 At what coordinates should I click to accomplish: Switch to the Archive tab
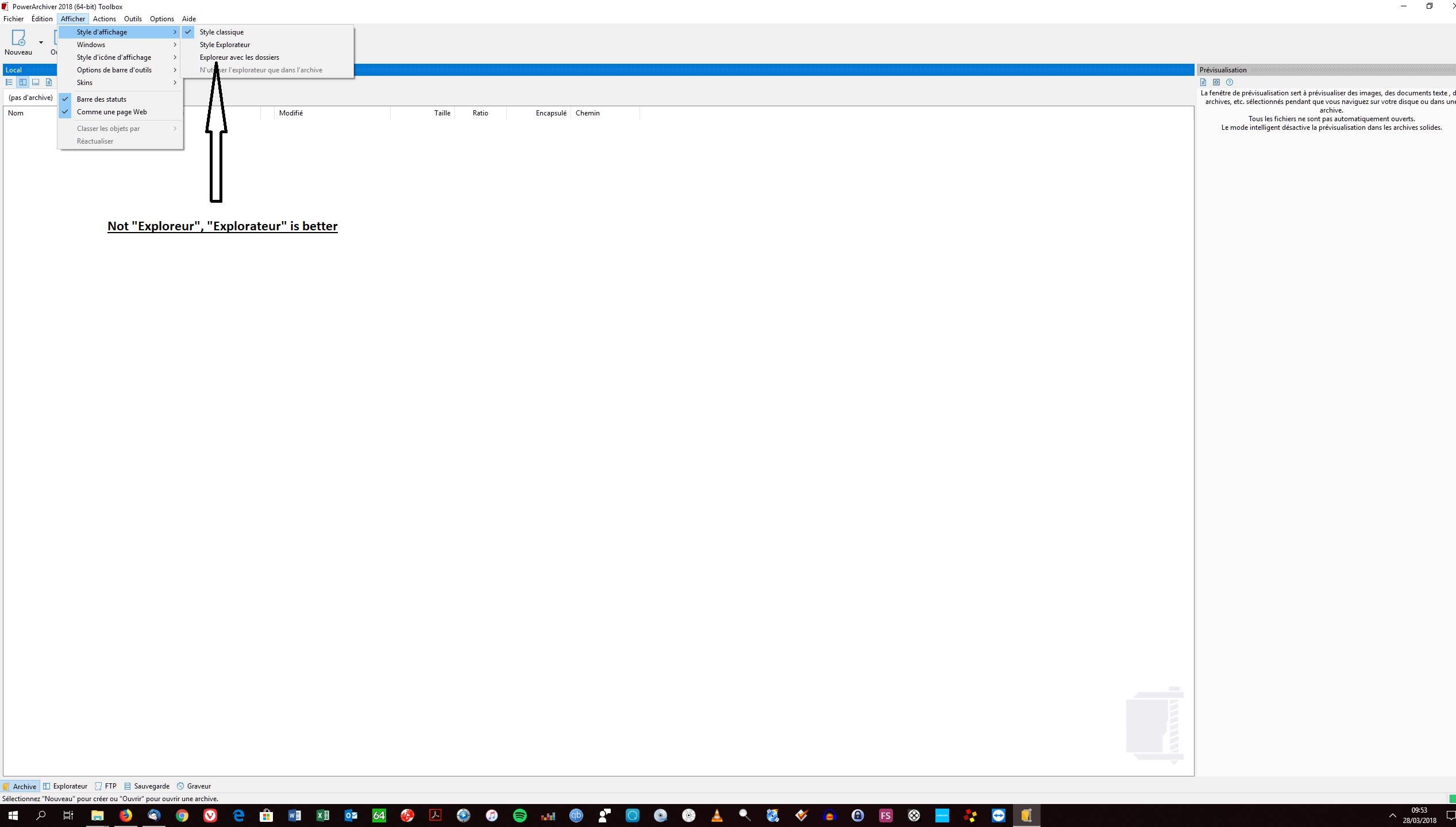click(x=20, y=786)
